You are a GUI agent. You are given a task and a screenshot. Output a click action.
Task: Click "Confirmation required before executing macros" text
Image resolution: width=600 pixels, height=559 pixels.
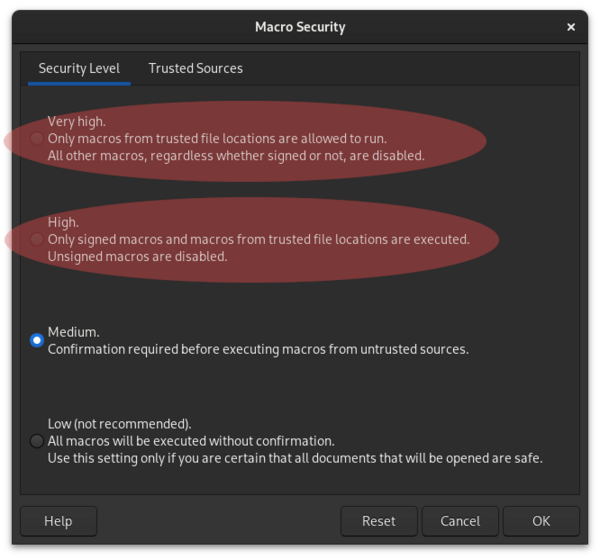tap(258, 350)
